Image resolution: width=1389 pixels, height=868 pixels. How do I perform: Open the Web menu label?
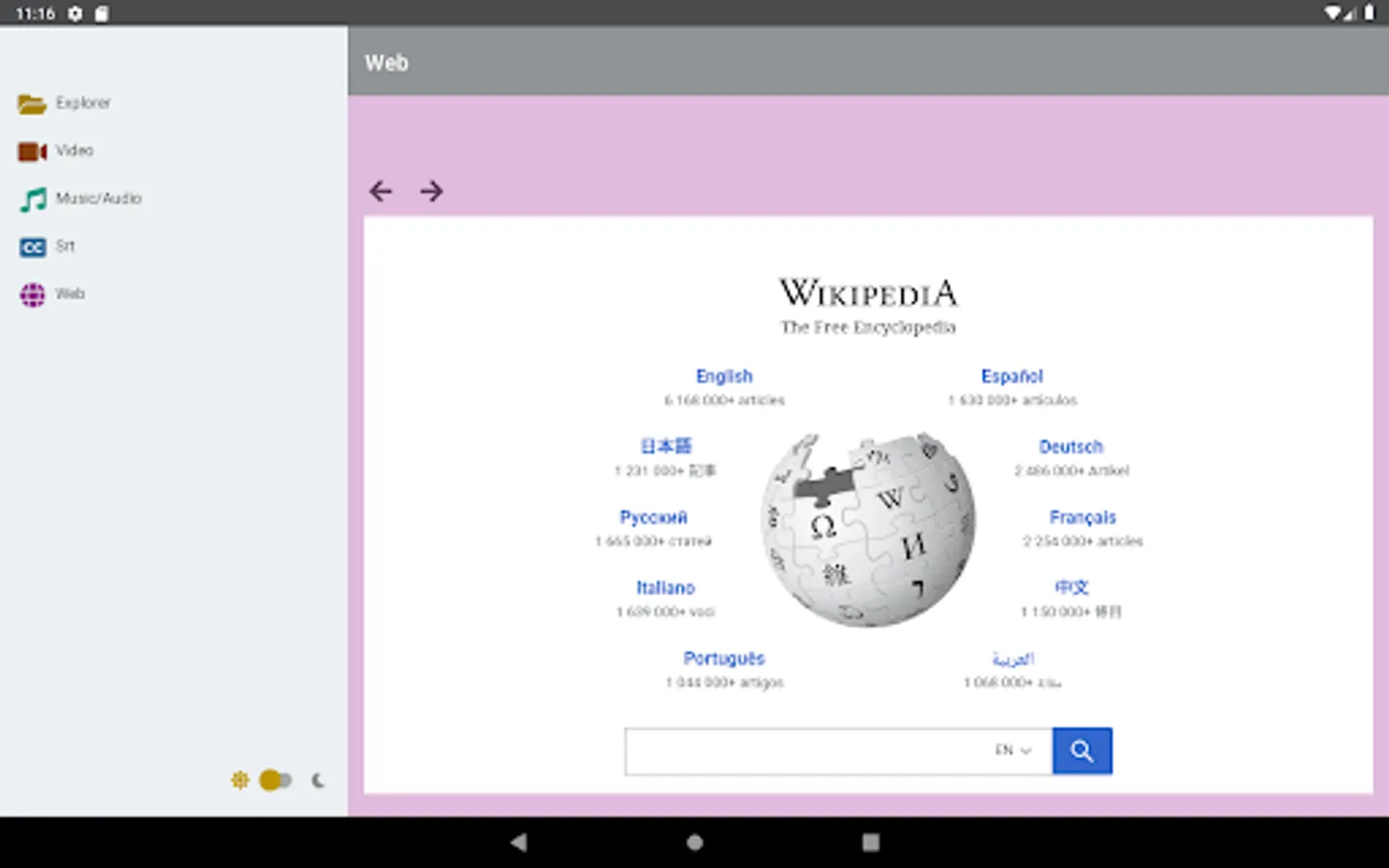point(69,293)
